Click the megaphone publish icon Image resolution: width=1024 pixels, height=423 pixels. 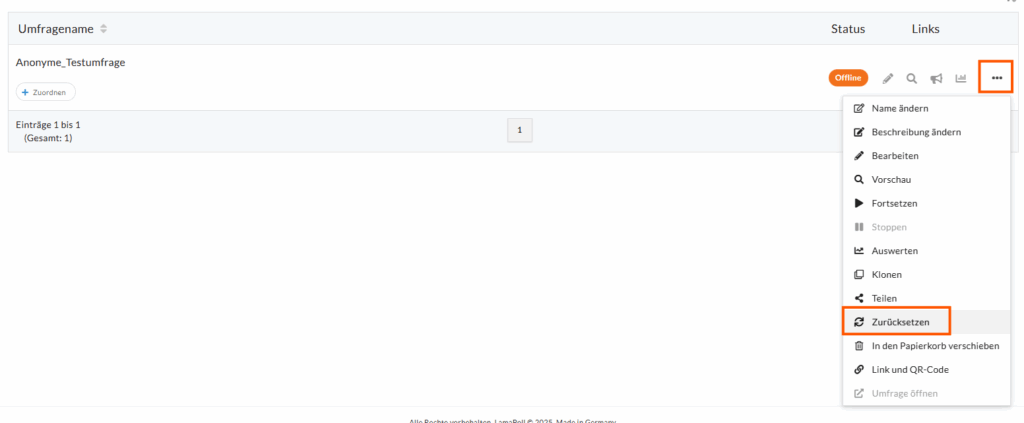coord(936,78)
